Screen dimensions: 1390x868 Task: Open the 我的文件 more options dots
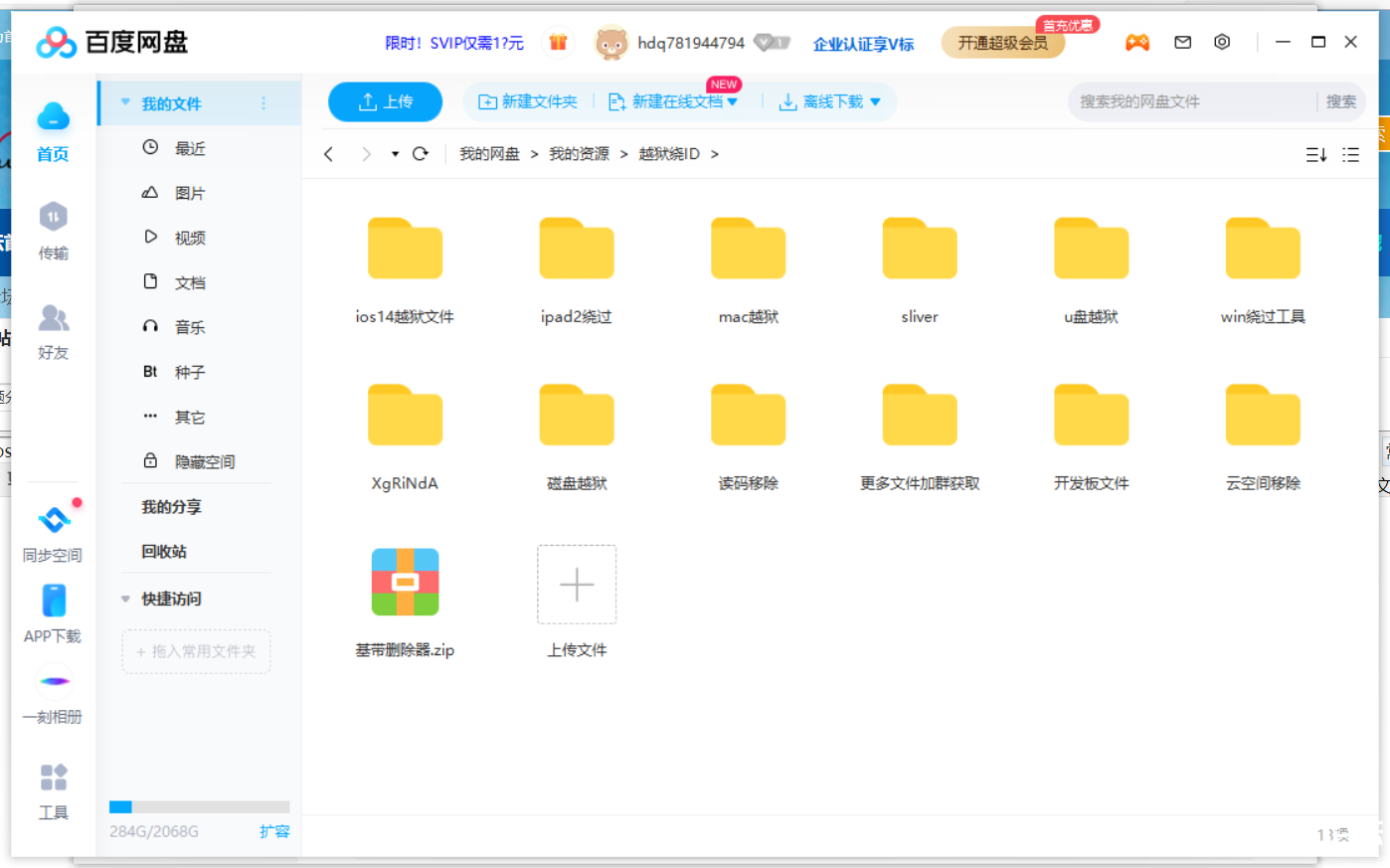pos(263,103)
